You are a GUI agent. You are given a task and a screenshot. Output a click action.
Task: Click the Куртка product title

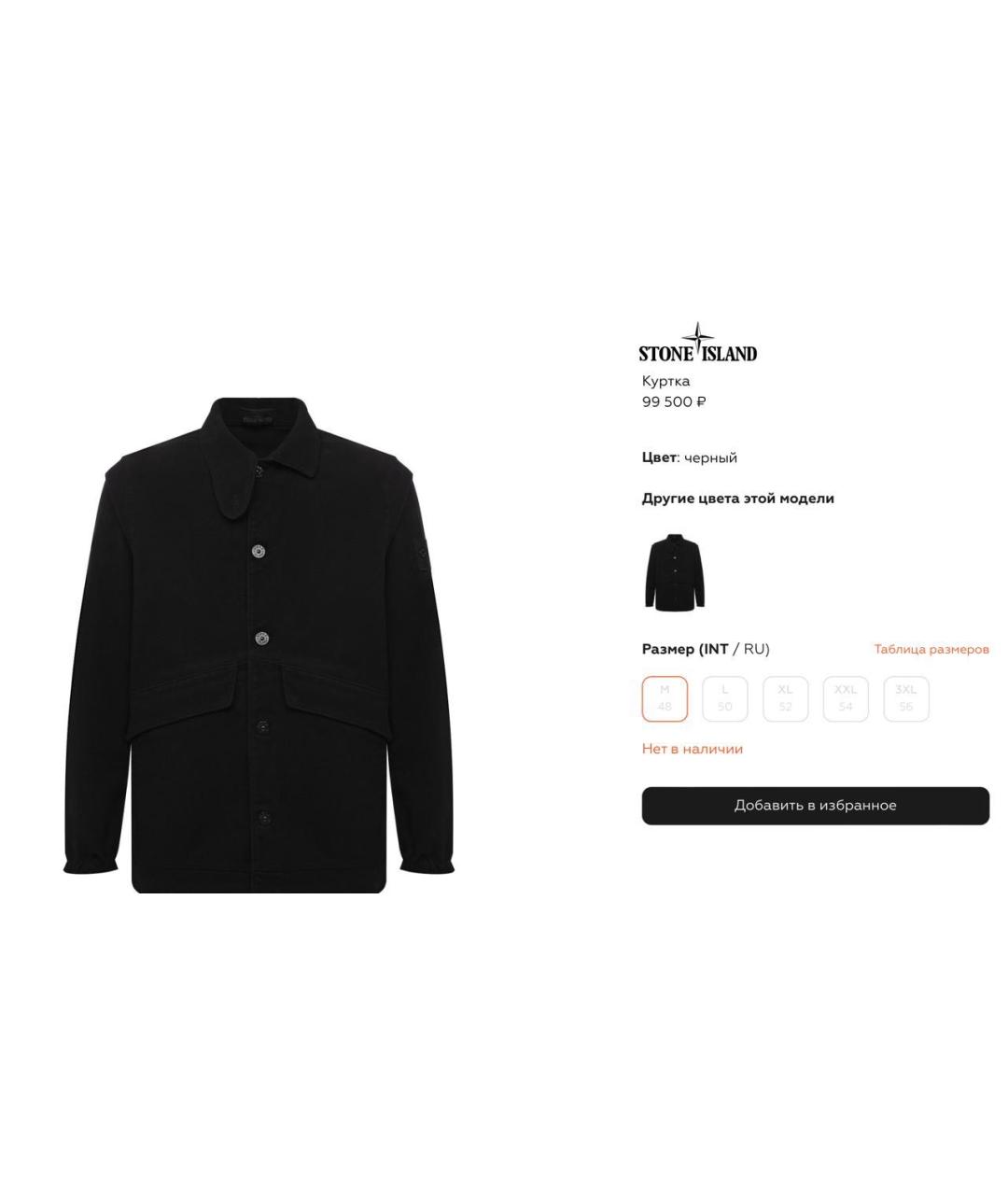tap(666, 381)
